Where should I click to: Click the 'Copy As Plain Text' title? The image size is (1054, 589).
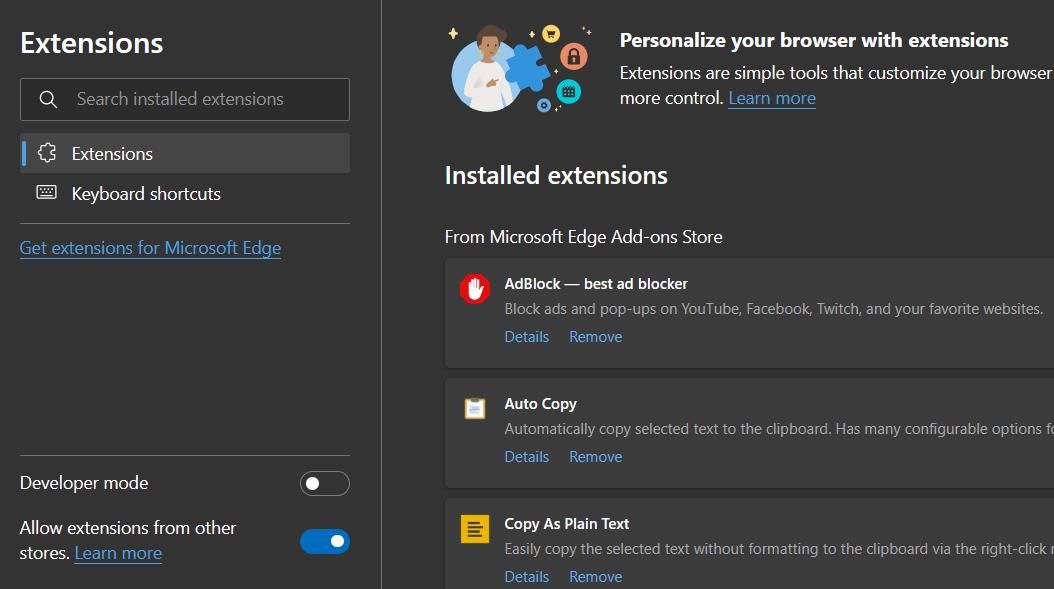(x=567, y=524)
